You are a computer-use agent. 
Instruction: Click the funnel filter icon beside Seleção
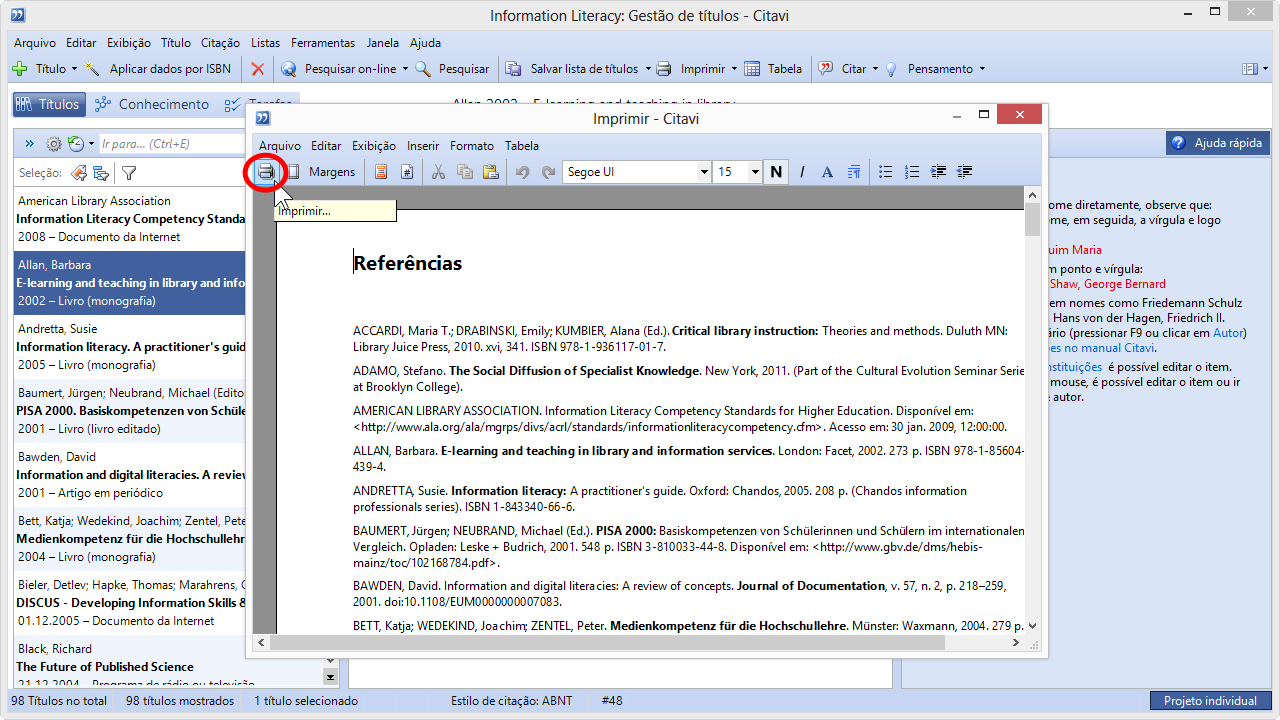(x=129, y=173)
